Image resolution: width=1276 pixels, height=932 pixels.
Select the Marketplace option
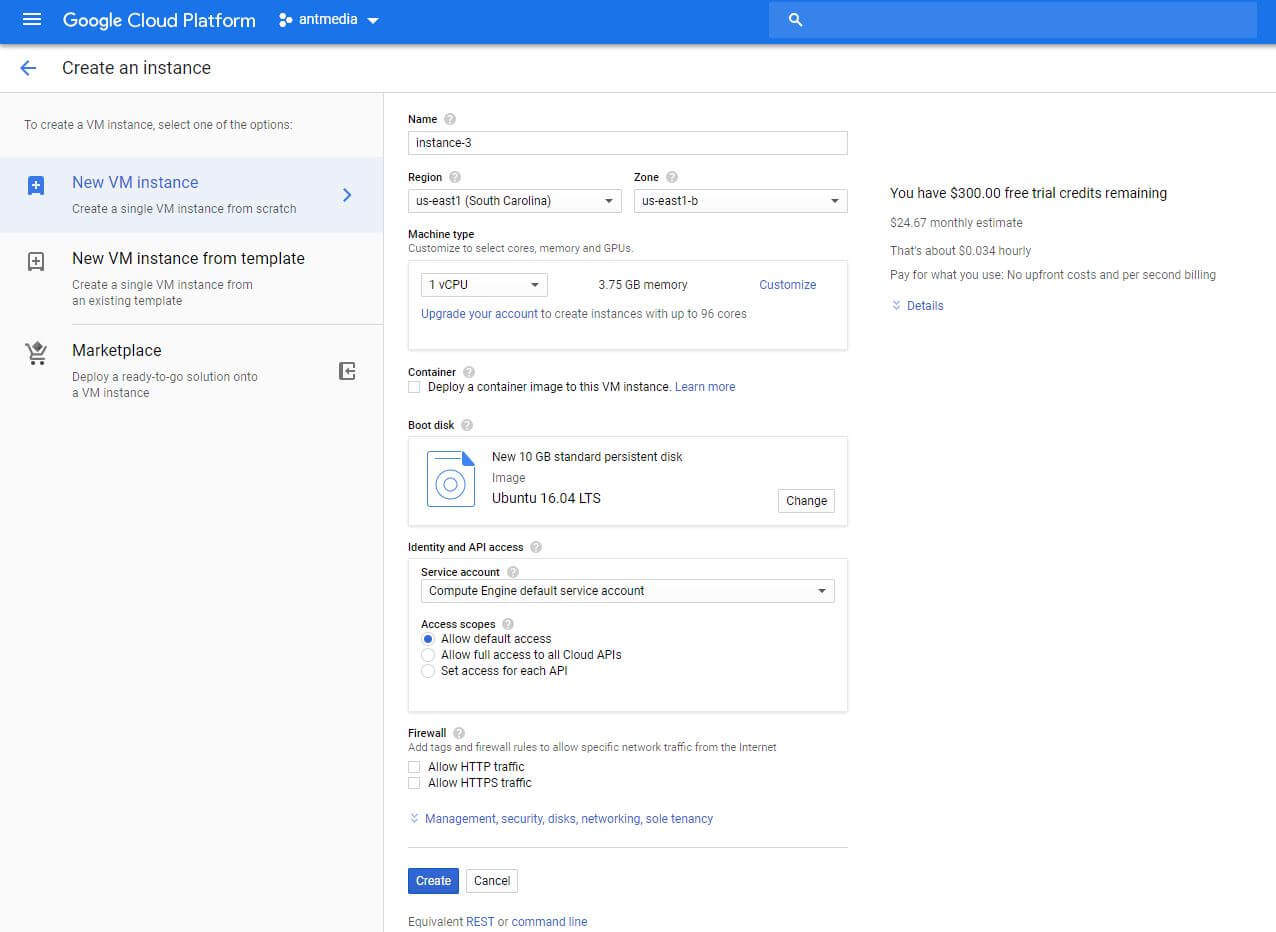click(191, 370)
